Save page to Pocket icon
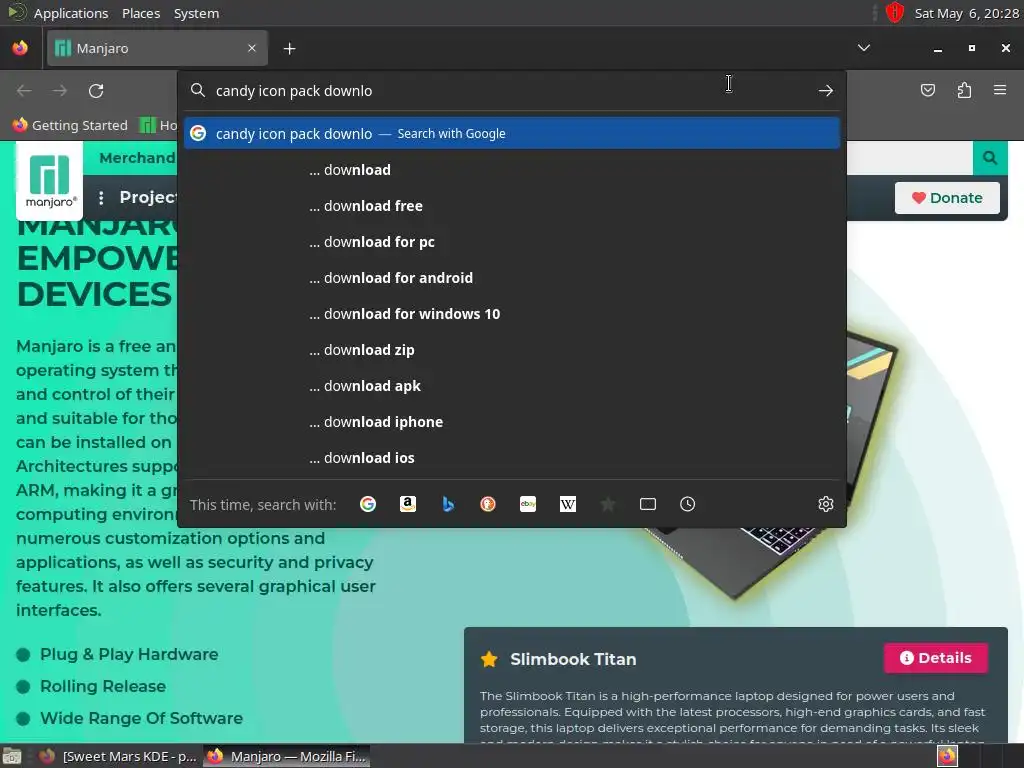The width and height of the screenshot is (1024, 768). pos(927,90)
